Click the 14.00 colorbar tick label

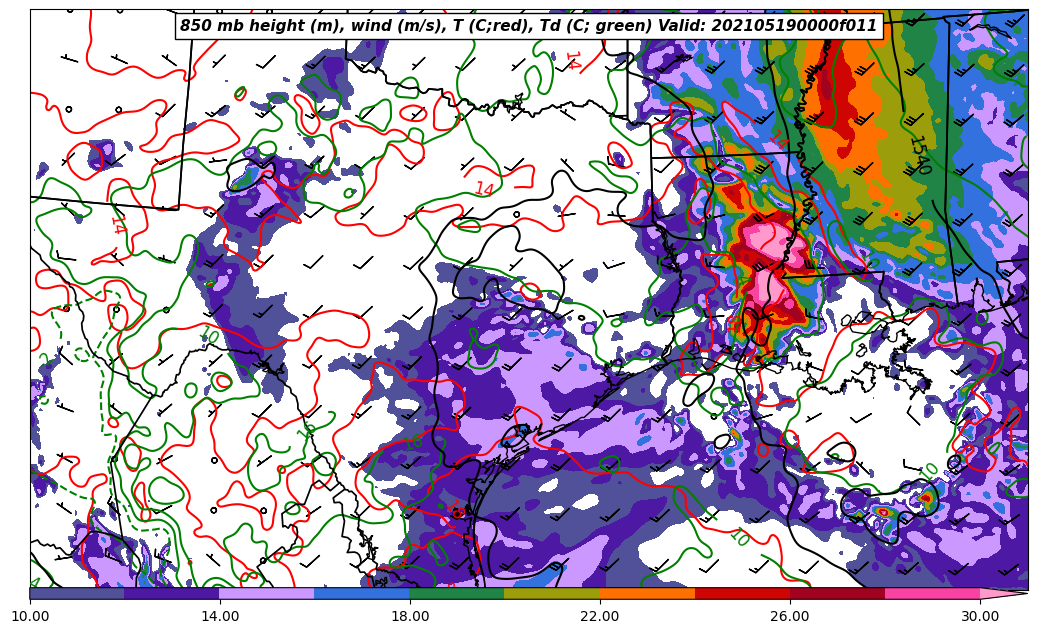pyautogui.click(x=220, y=616)
